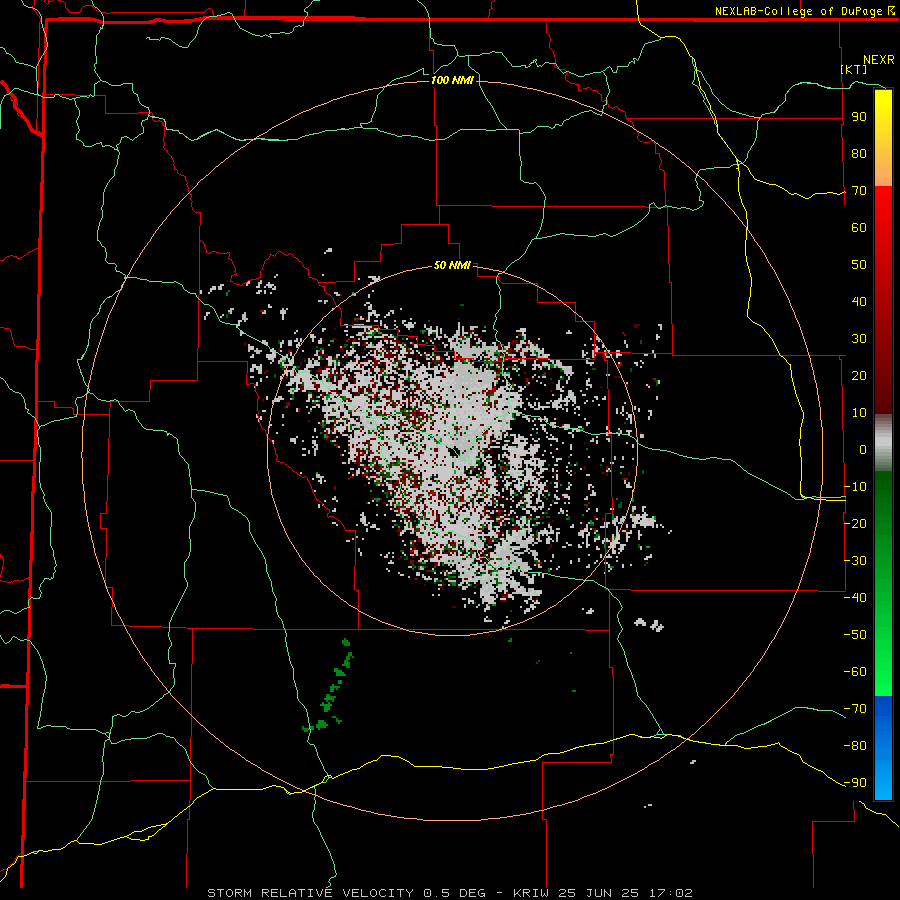Image resolution: width=900 pixels, height=900 pixels.
Task: Click the 30 knot label on the scale
Action: tap(859, 339)
